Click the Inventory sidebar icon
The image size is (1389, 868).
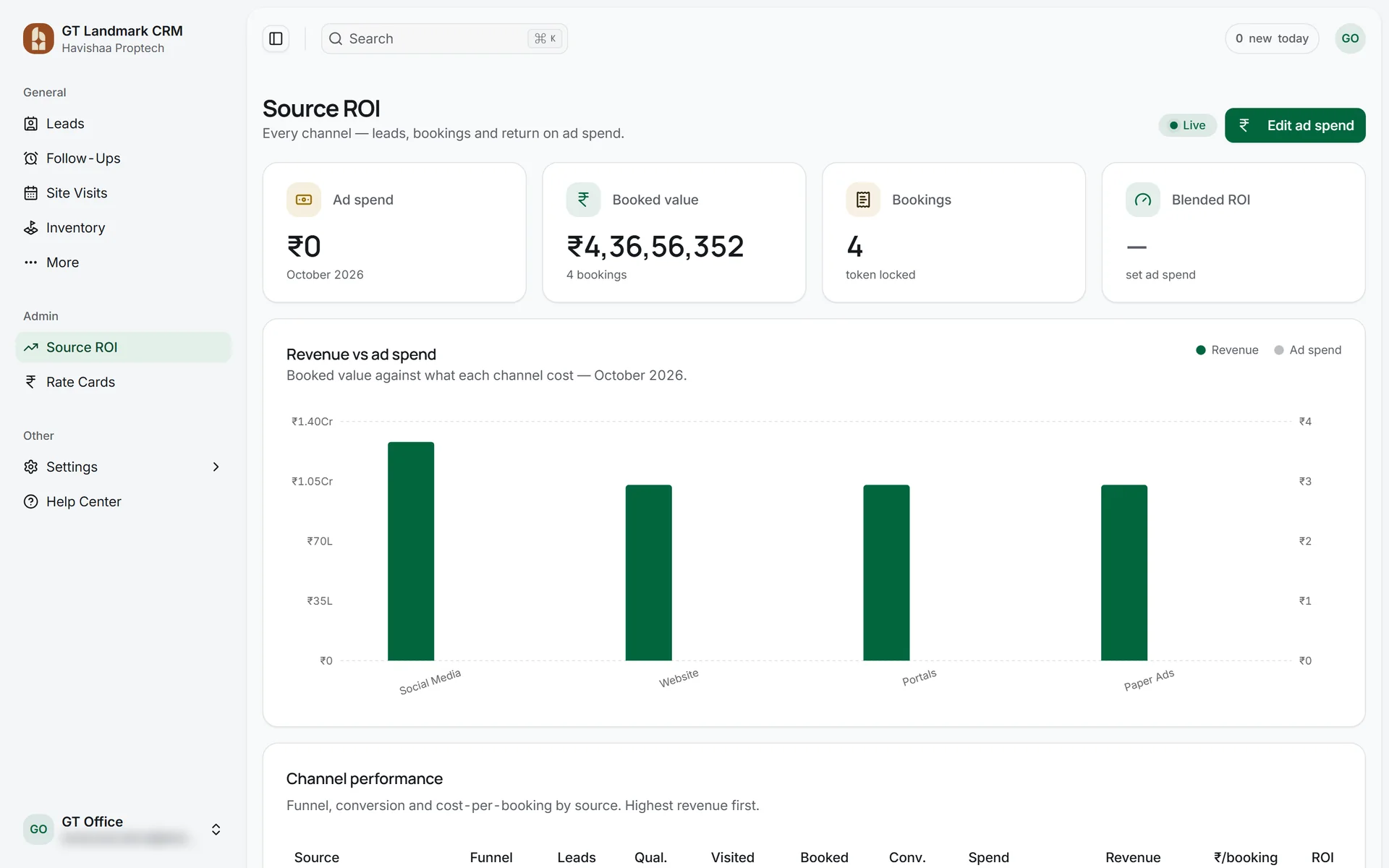pyautogui.click(x=30, y=228)
